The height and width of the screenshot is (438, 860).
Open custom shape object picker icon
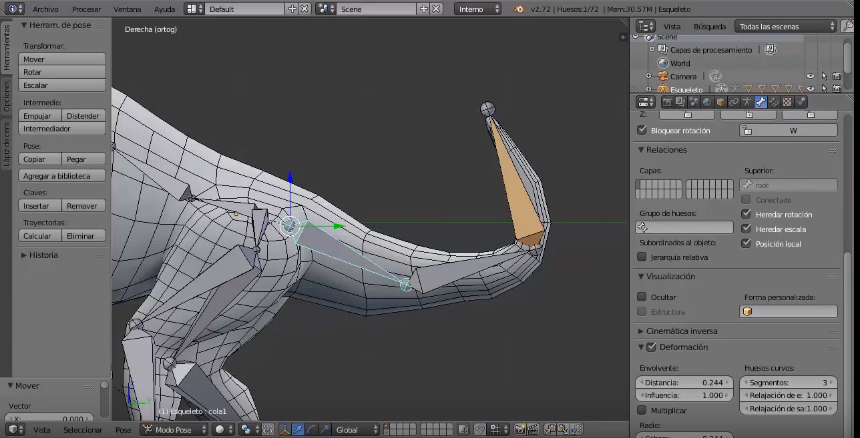coord(747,311)
